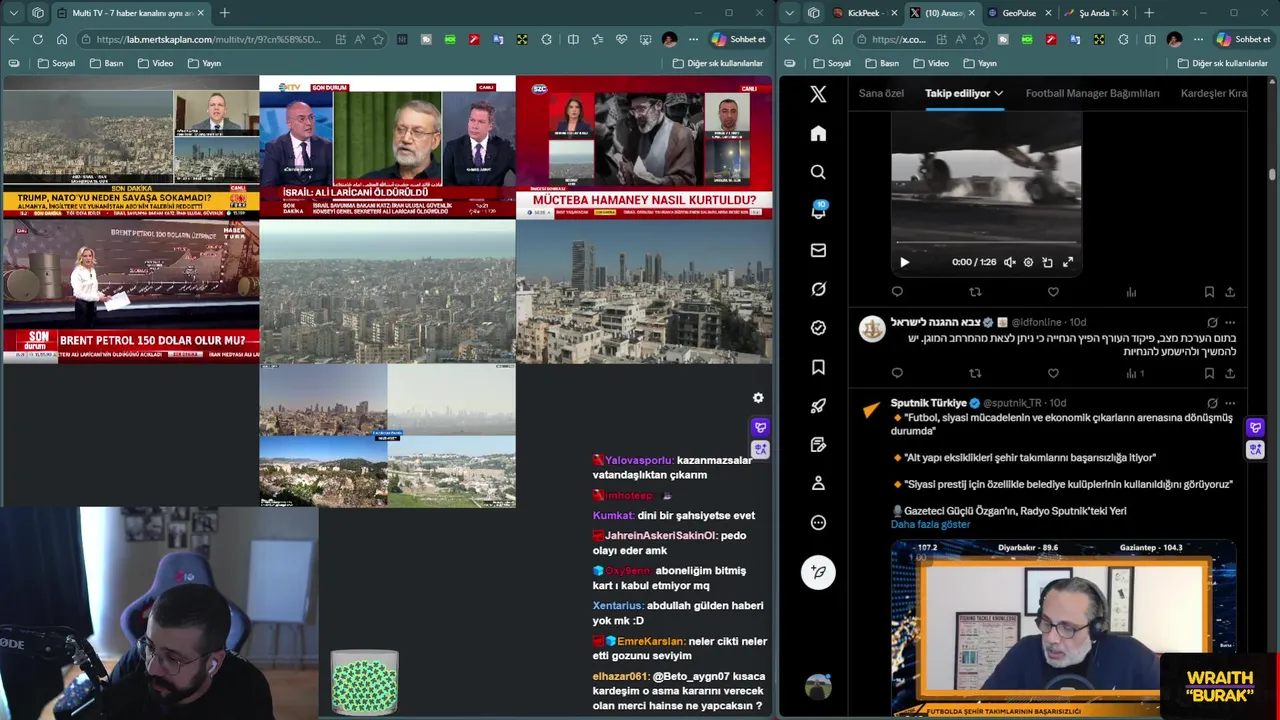Seek on the tweet video progress bar
1280x720 pixels.
click(x=985, y=243)
